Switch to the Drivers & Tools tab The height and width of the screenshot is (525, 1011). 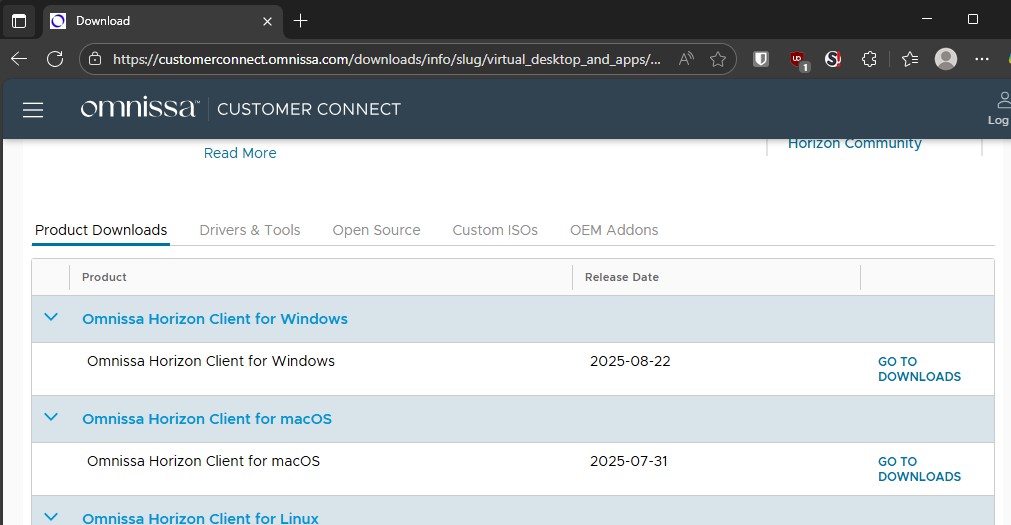250,230
